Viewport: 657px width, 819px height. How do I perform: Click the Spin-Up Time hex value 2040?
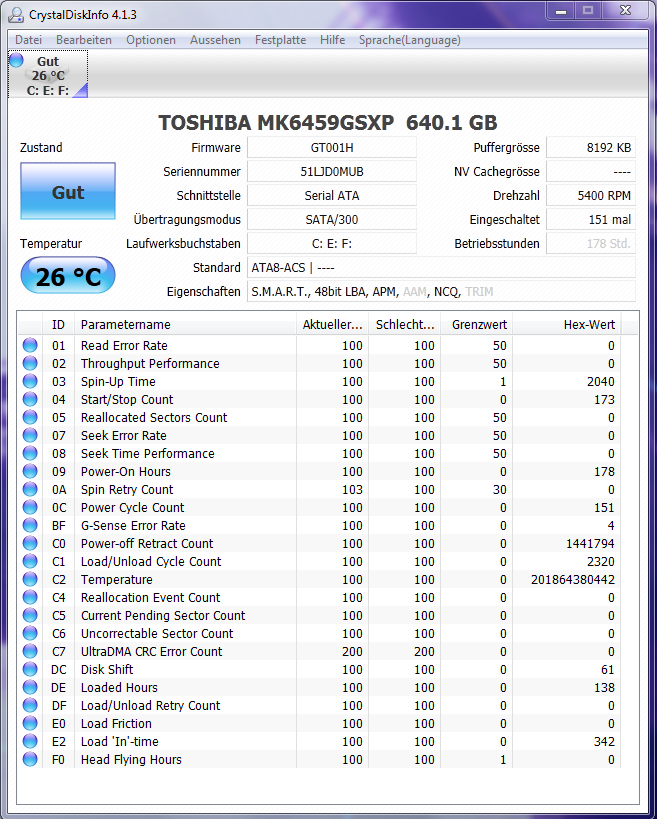click(601, 381)
